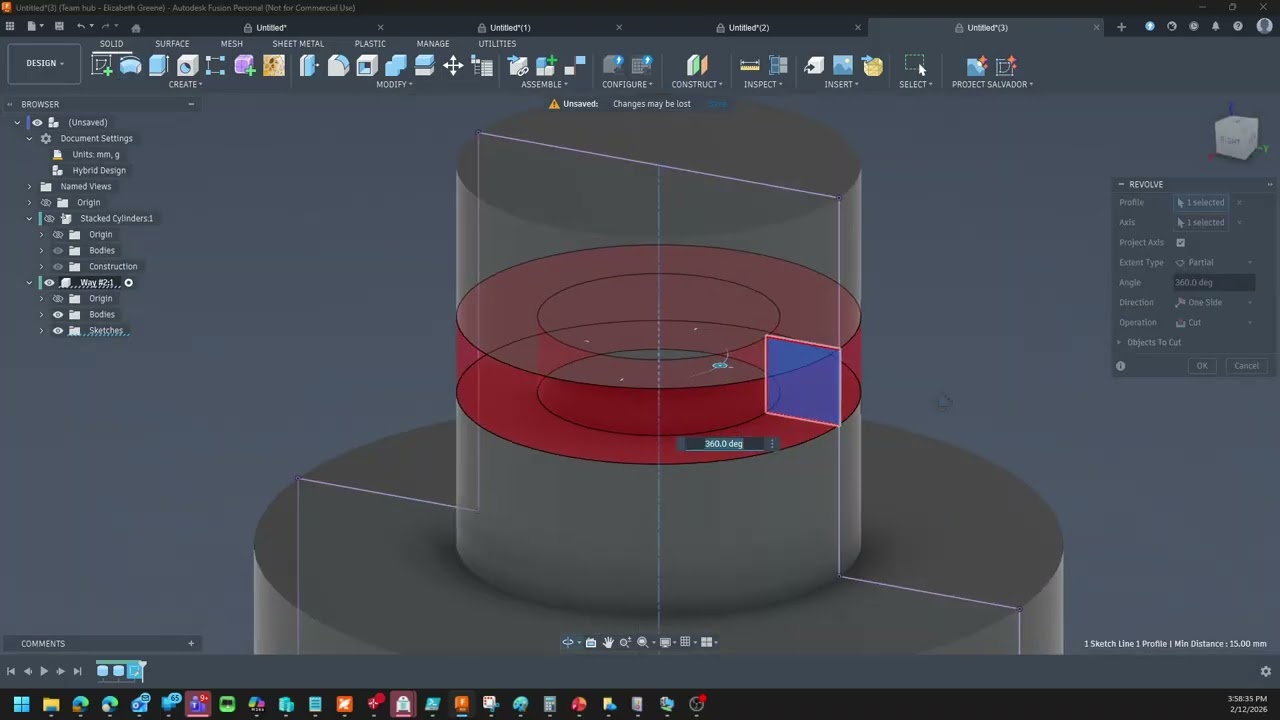This screenshot has height=720, width=1280.
Task: Select the Move/Copy arrows tool
Action: tap(453, 66)
